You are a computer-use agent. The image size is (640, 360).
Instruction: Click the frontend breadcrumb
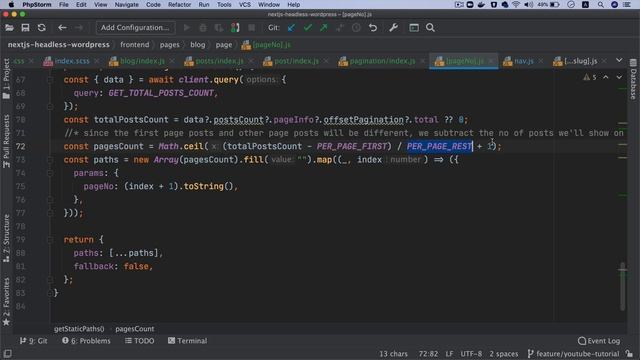(x=134, y=45)
